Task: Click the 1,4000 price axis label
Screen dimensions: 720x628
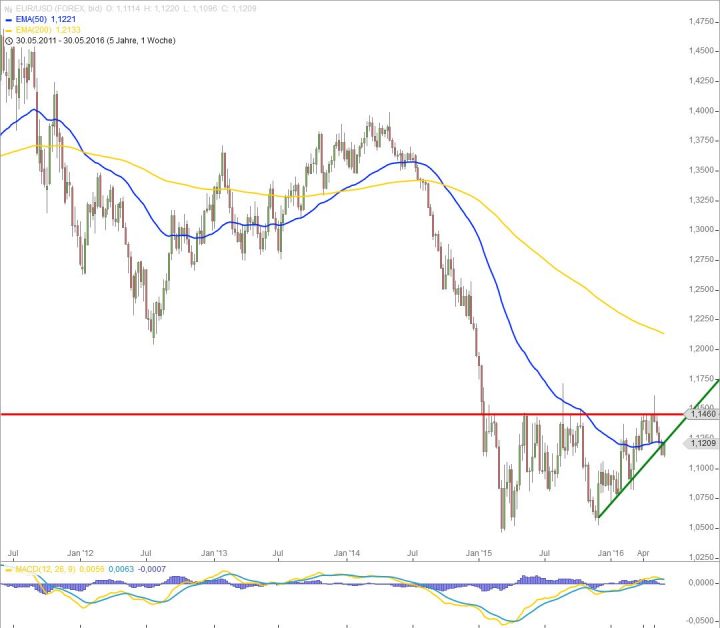Action: [702, 111]
